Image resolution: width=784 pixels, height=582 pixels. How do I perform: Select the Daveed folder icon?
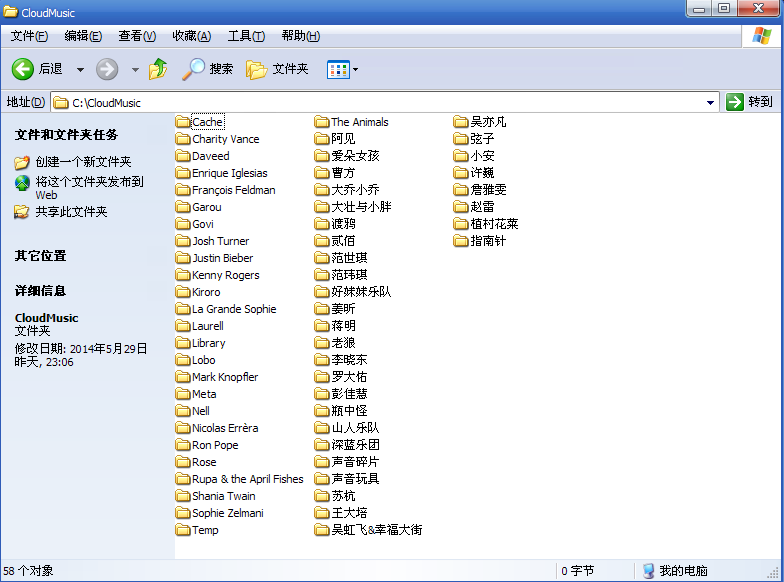pos(183,156)
